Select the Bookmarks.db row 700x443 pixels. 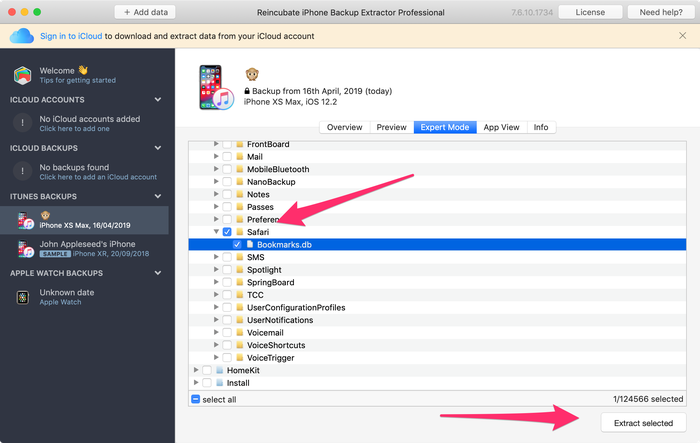(438, 244)
